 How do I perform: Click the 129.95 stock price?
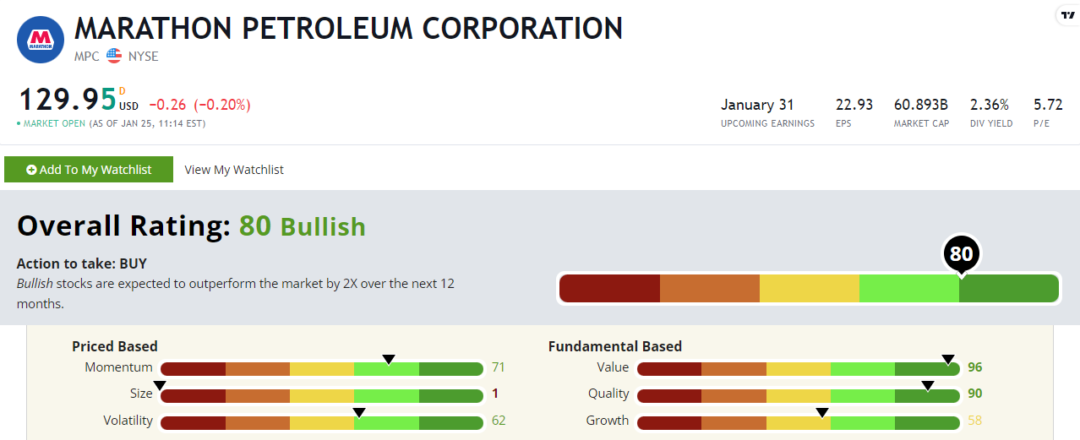(x=66, y=101)
